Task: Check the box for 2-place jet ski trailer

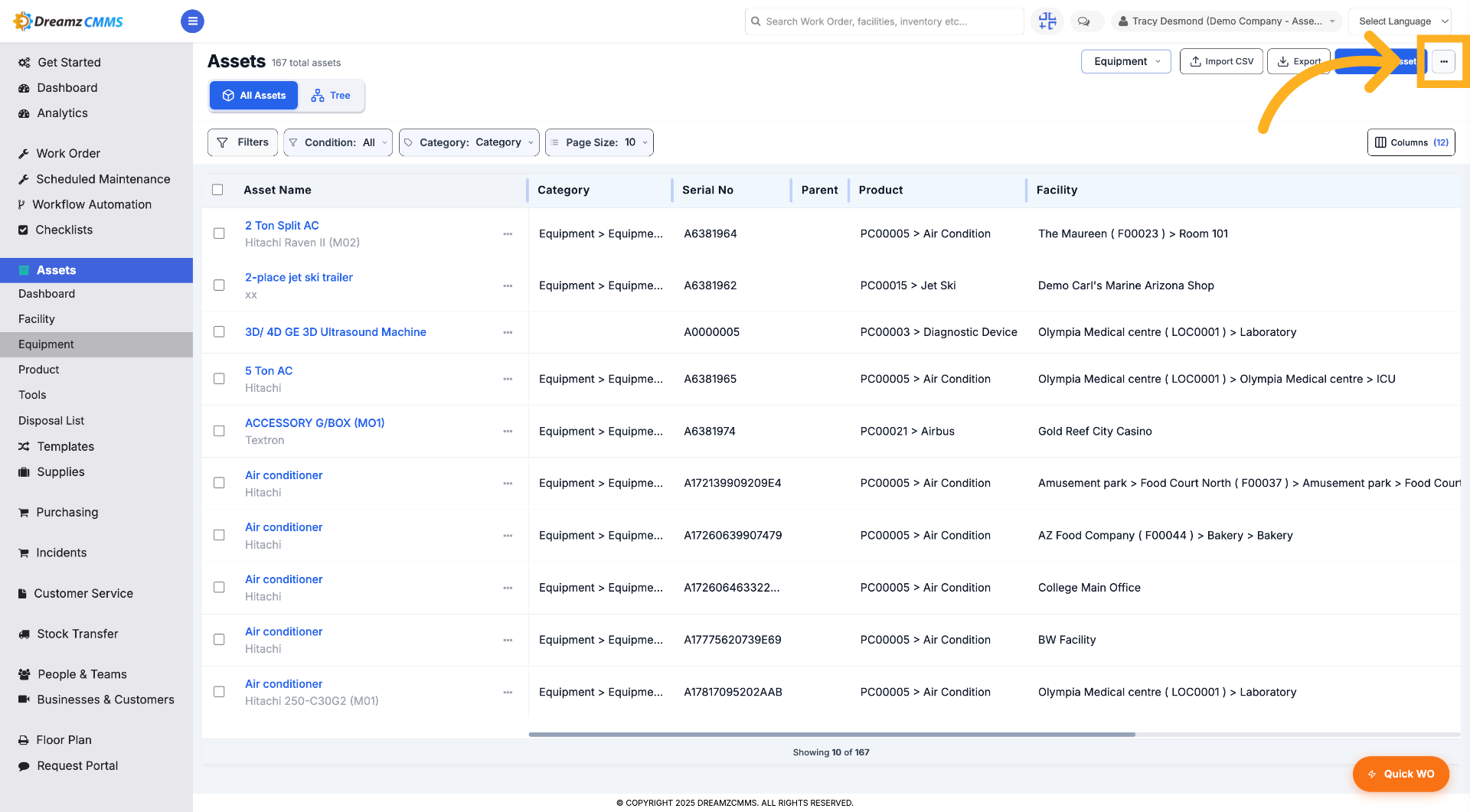Action: pyautogui.click(x=219, y=285)
